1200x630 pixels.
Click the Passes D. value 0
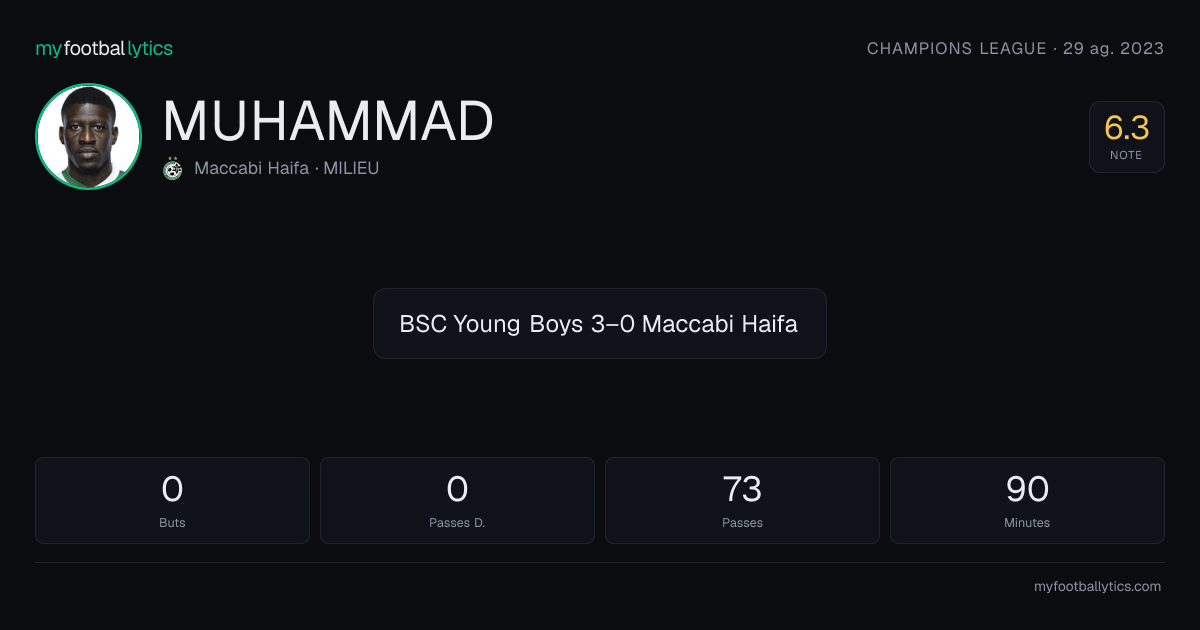pos(457,489)
